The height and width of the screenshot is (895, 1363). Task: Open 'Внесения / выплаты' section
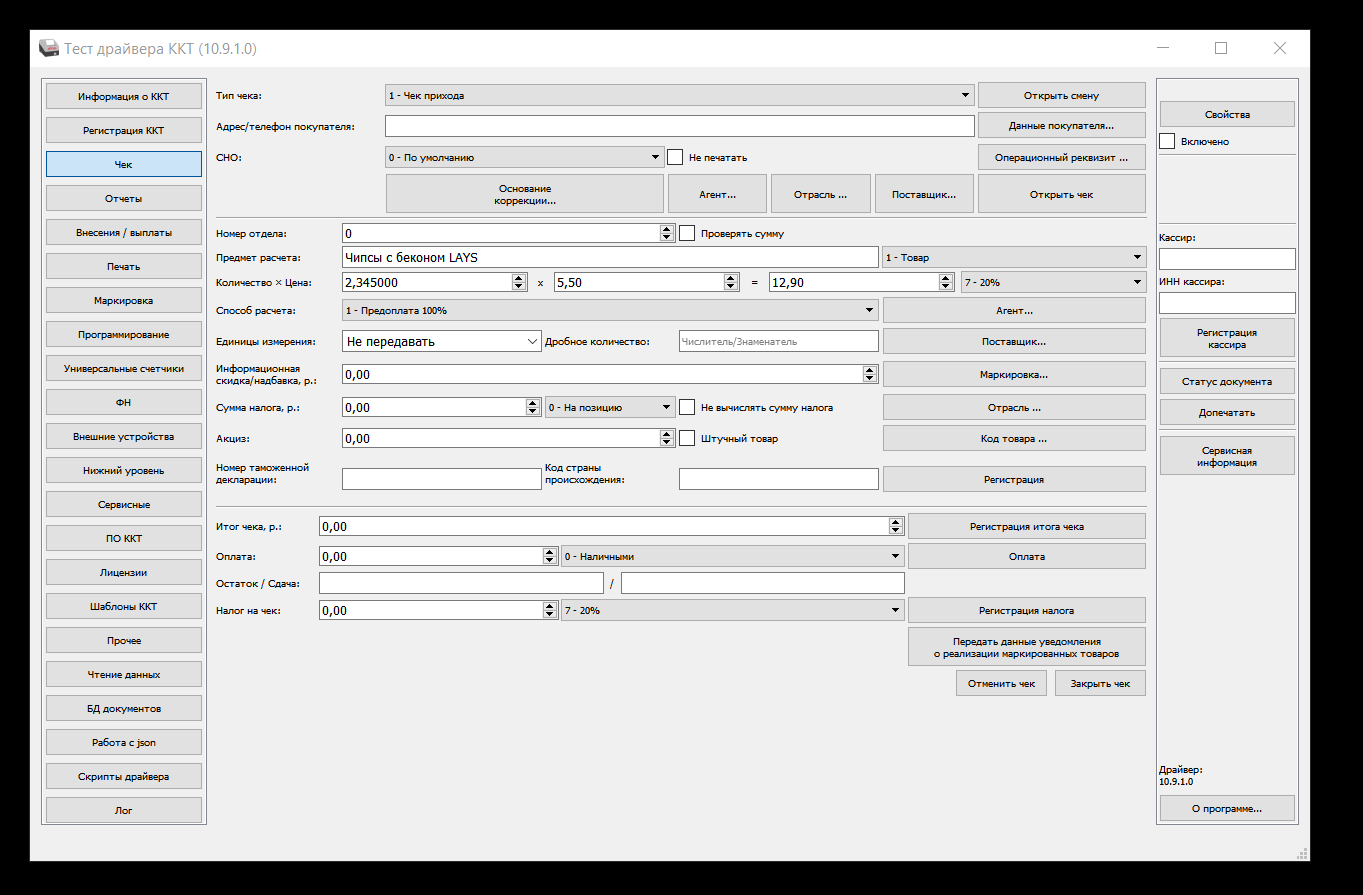[124, 232]
